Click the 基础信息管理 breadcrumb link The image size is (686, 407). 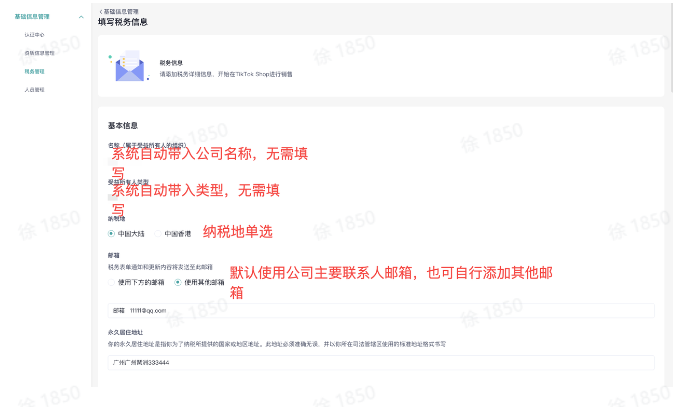pyautogui.click(x=120, y=10)
